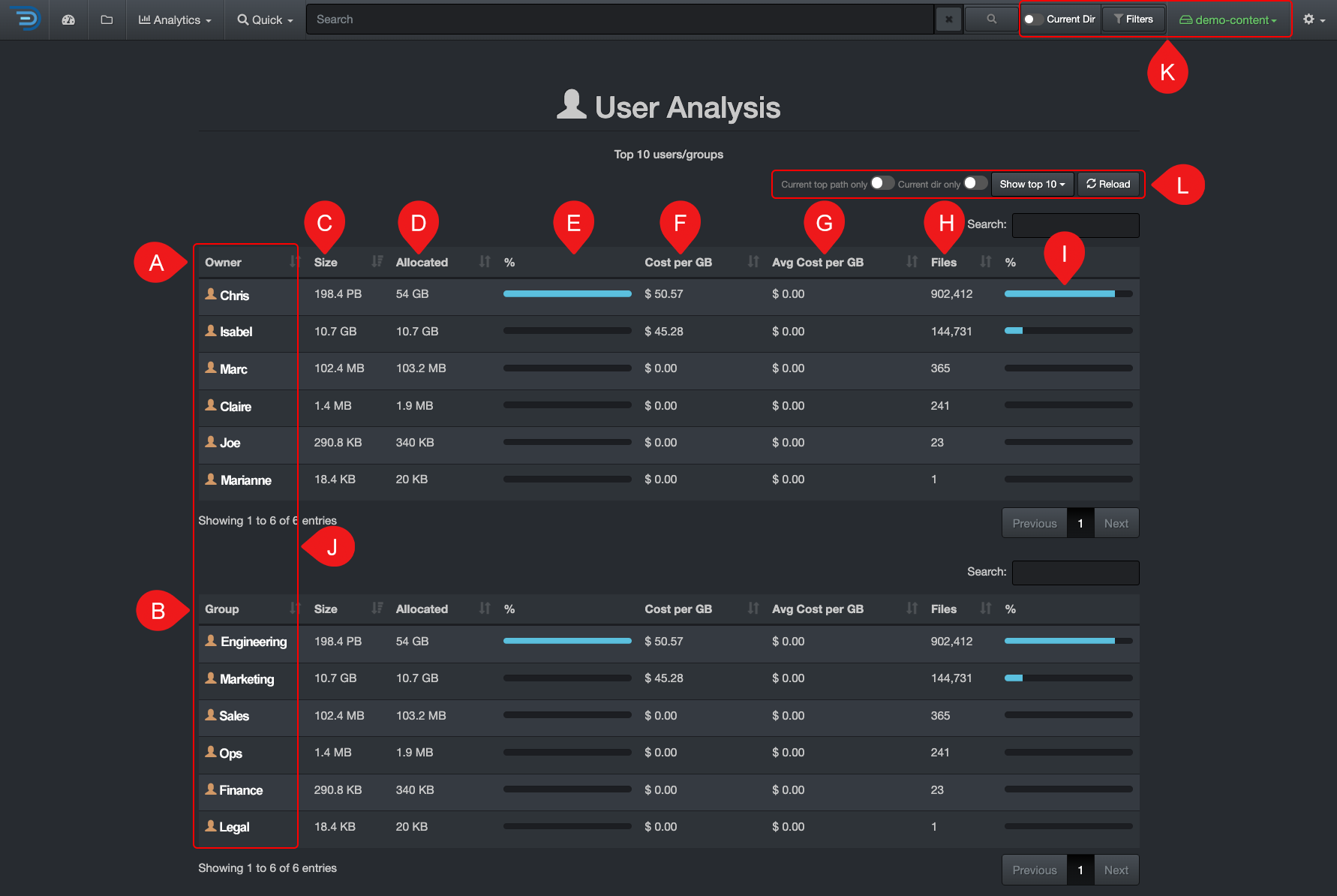This screenshot has height=896, width=1337.
Task: Click the Reload button
Action: [x=1108, y=184]
